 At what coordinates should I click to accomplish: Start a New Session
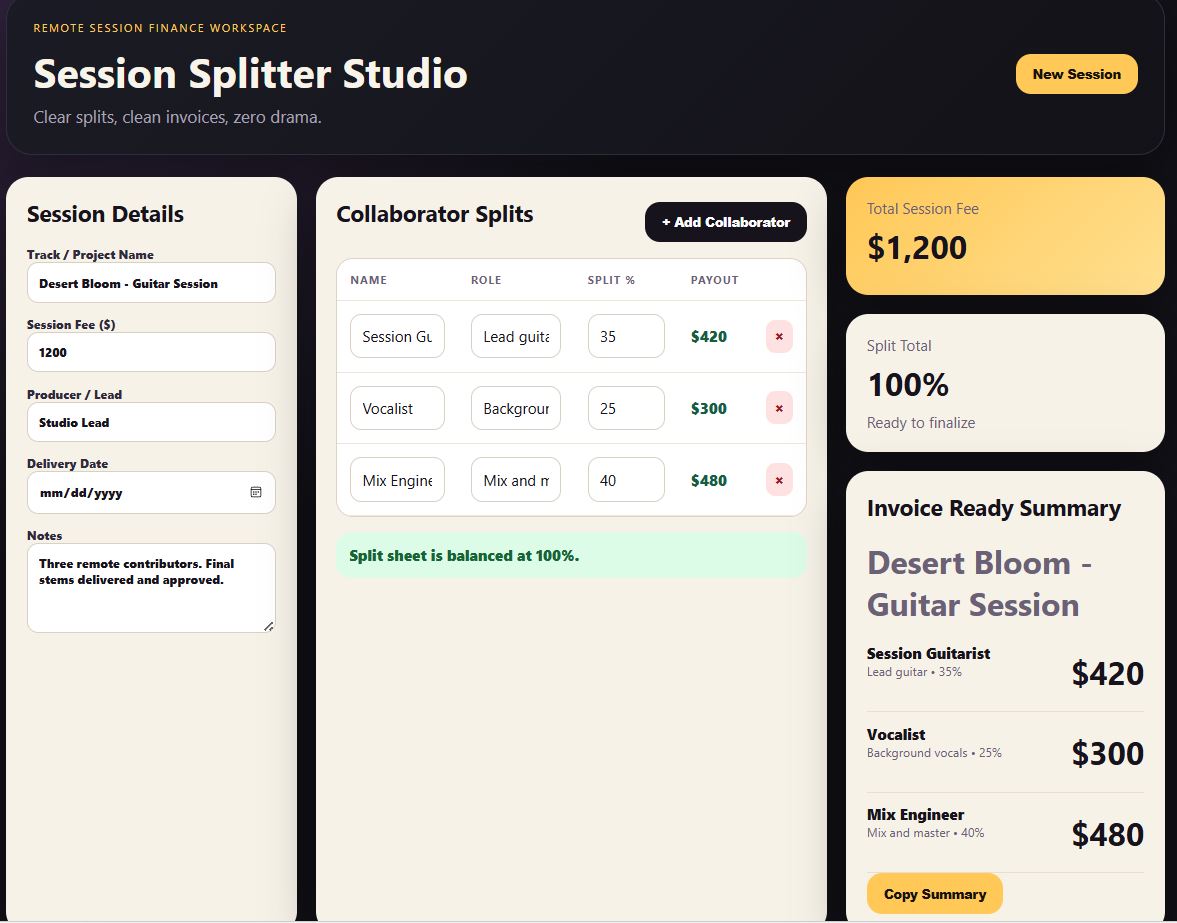[1076, 74]
